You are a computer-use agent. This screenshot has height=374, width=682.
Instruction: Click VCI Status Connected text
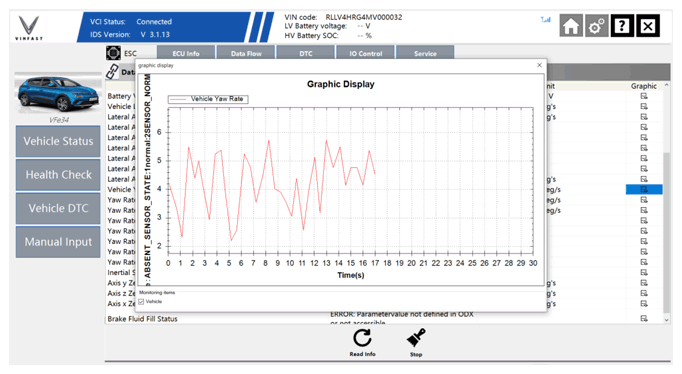pos(130,22)
